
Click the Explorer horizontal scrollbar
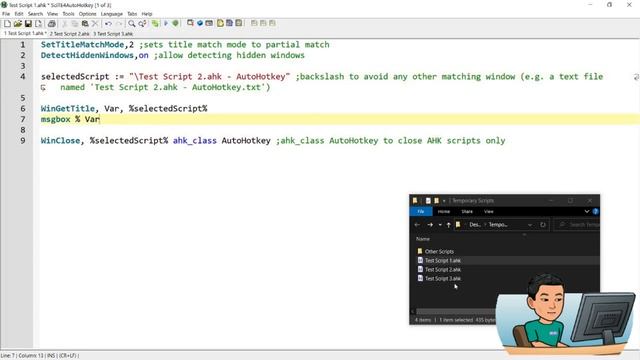click(457, 311)
